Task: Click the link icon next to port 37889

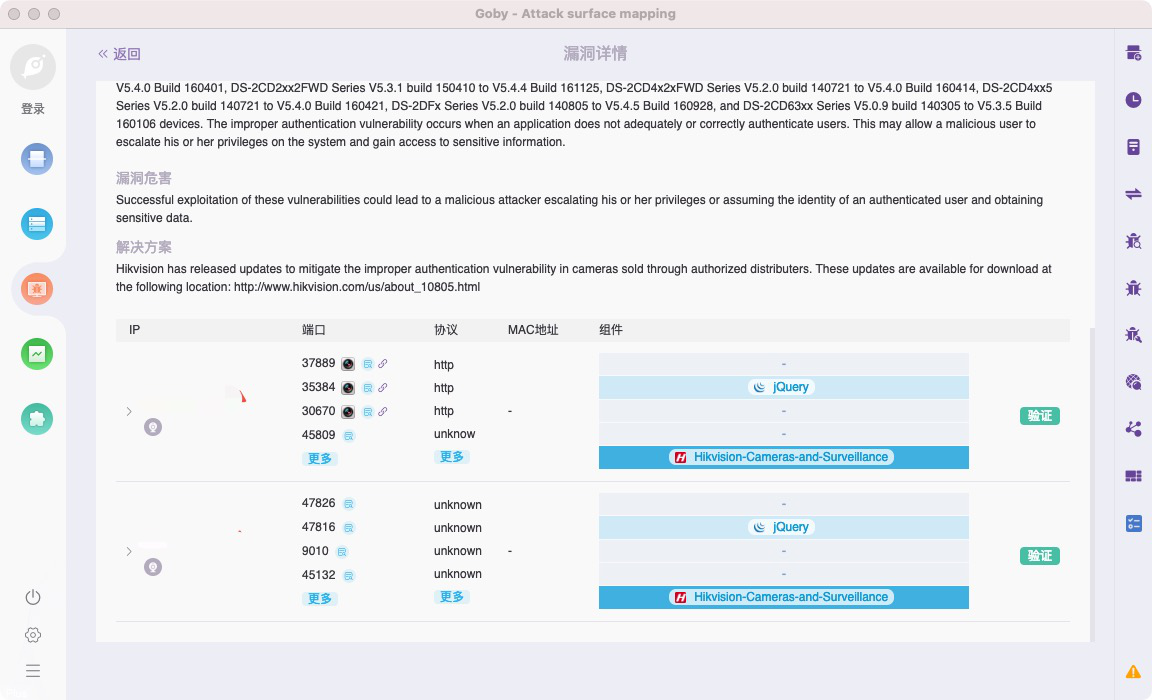Action: [x=383, y=364]
